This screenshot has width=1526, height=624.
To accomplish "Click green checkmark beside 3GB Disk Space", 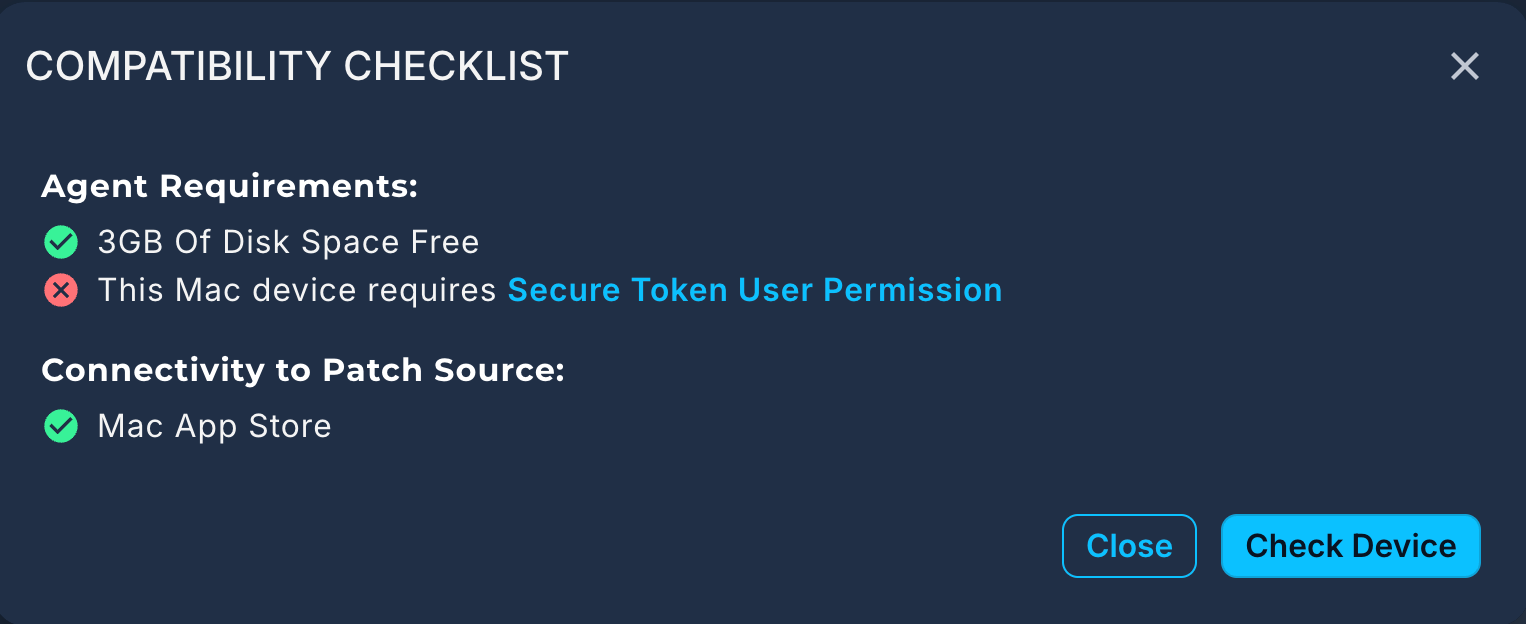I will 61,242.
